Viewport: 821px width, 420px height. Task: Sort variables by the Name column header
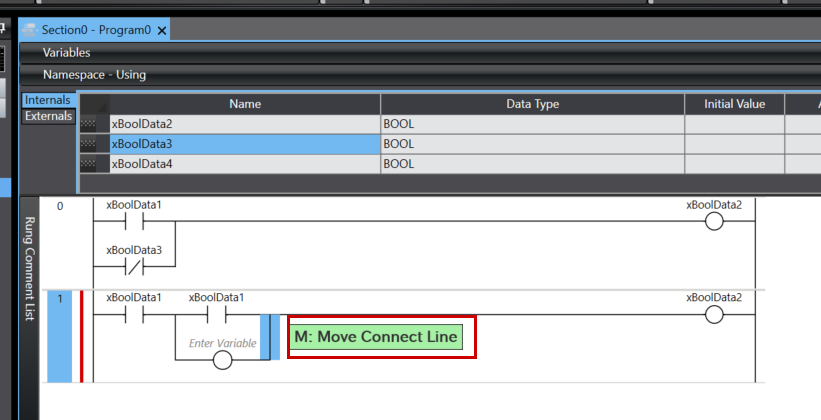[x=244, y=104]
